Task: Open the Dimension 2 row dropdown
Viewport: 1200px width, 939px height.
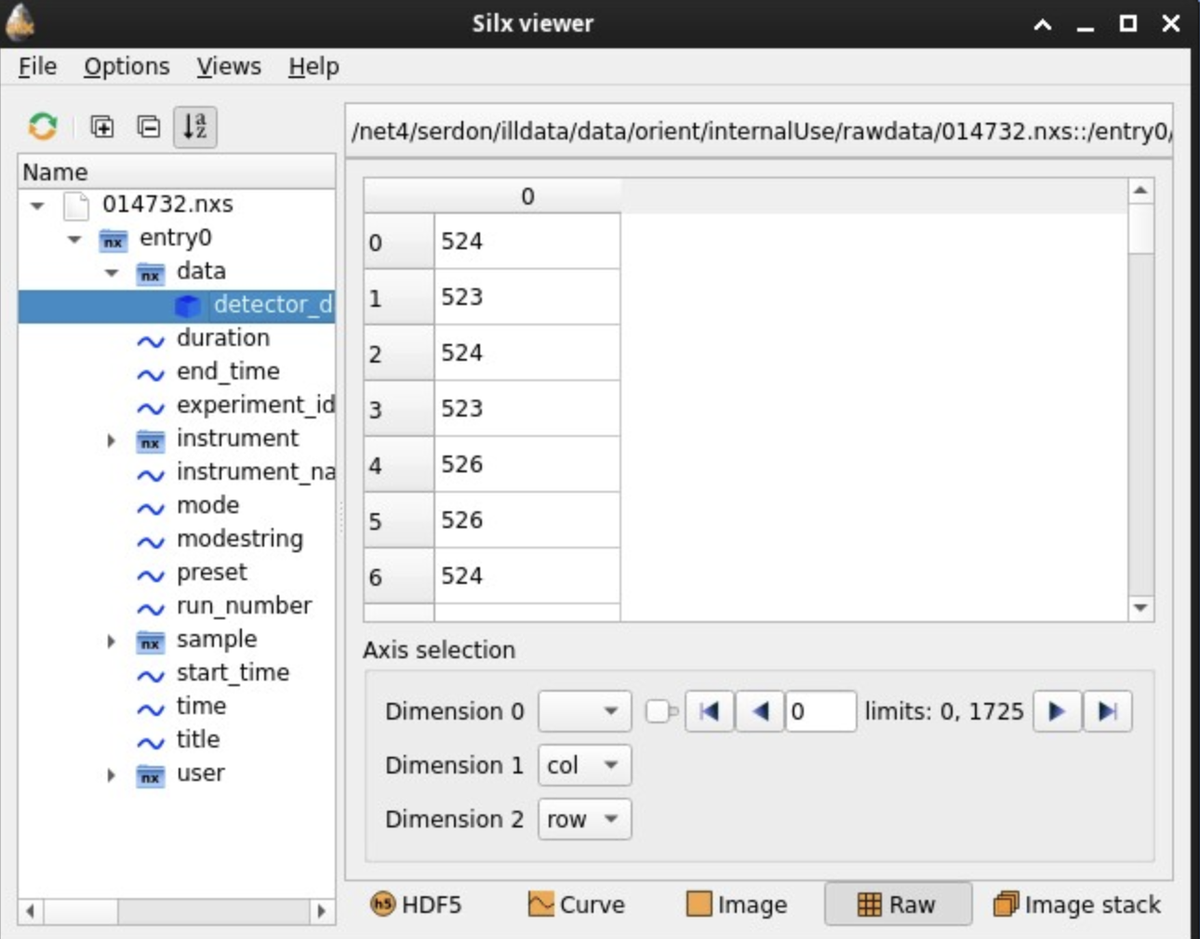Action: click(585, 820)
